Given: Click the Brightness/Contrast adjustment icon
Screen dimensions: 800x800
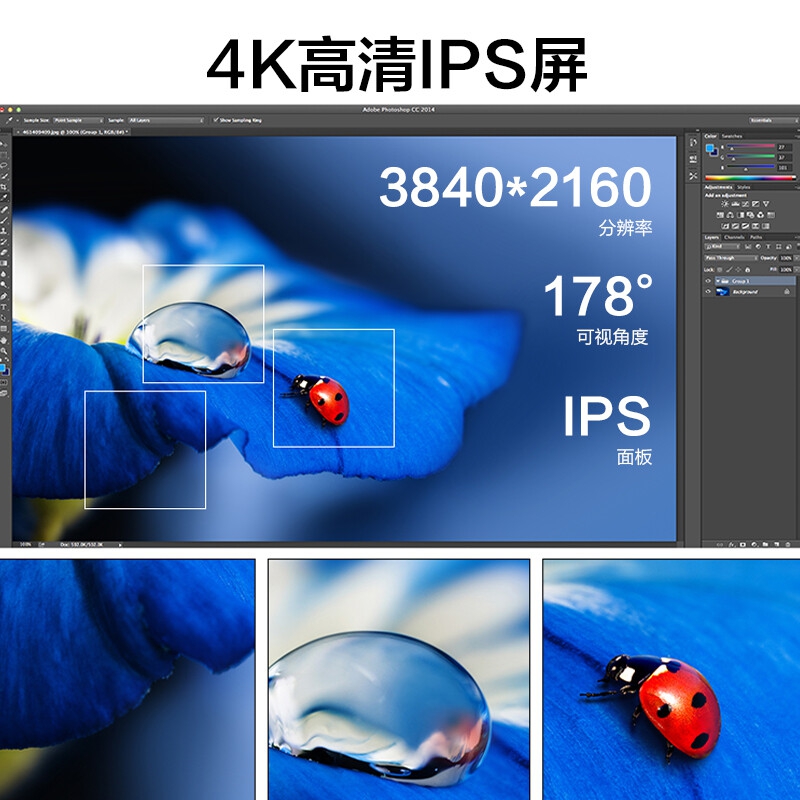Looking at the screenshot, I should [x=726, y=203].
